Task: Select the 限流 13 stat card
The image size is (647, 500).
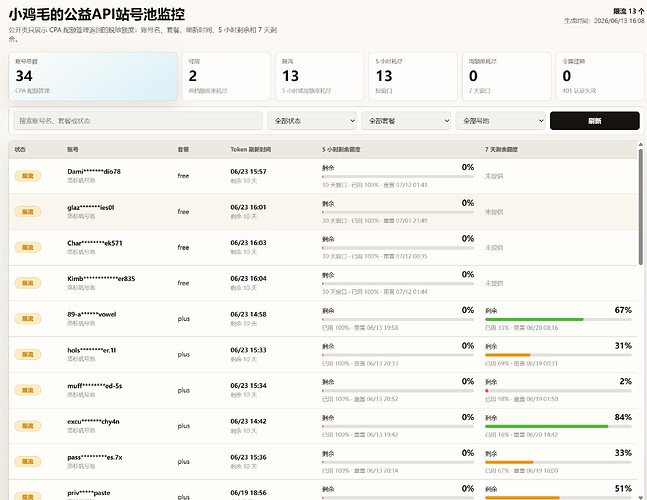Action: point(320,76)
